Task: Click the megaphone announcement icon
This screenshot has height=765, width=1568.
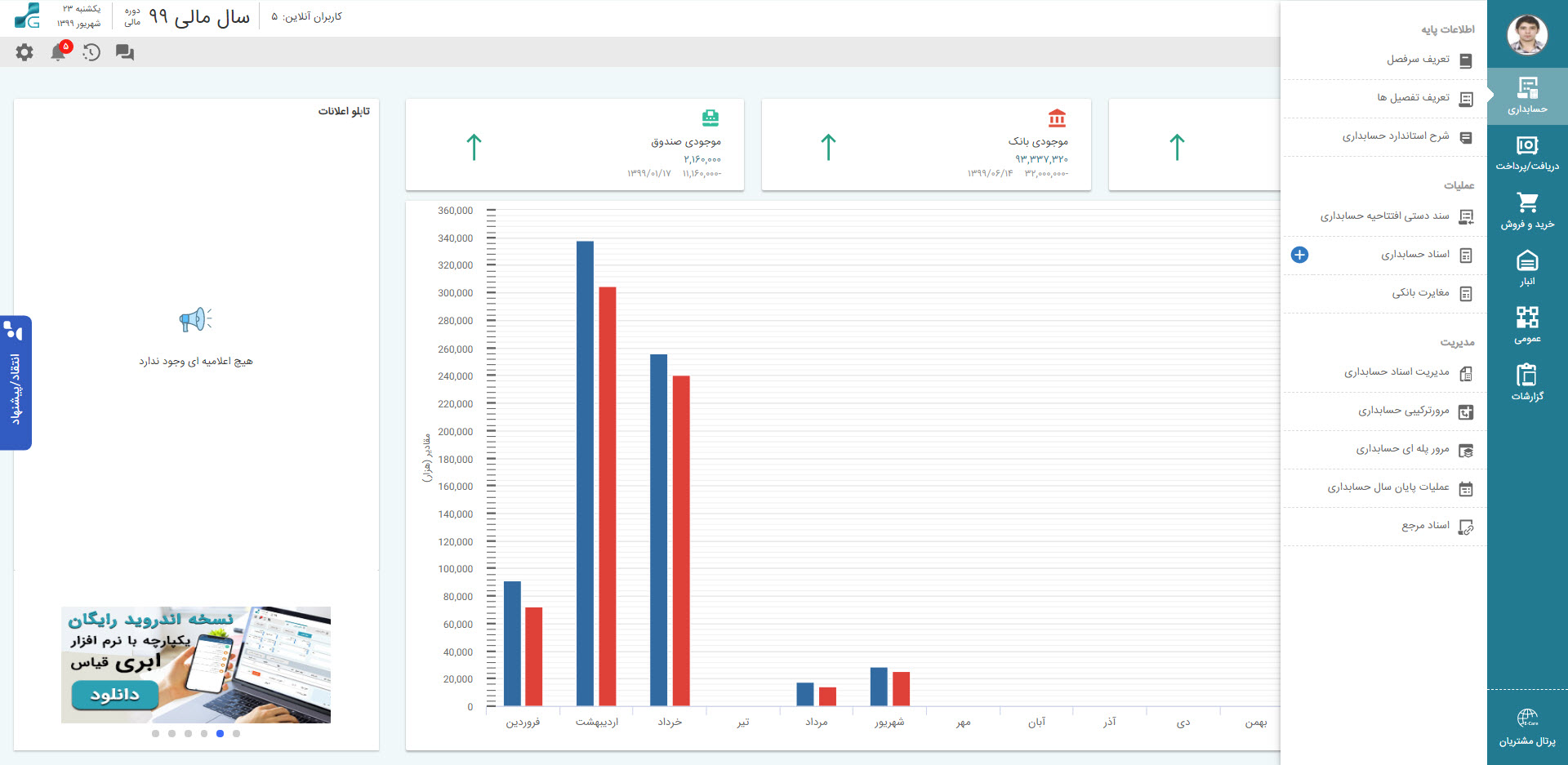Action: 195,319
